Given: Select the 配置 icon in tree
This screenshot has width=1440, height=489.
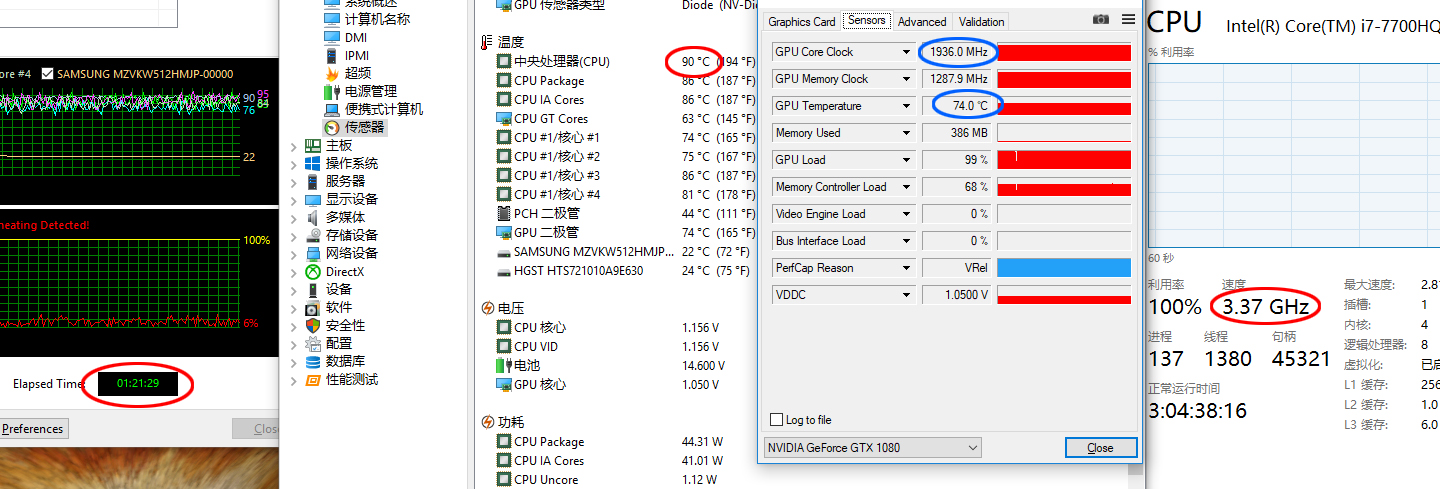Looking at the screenshot, I should 313,343.
